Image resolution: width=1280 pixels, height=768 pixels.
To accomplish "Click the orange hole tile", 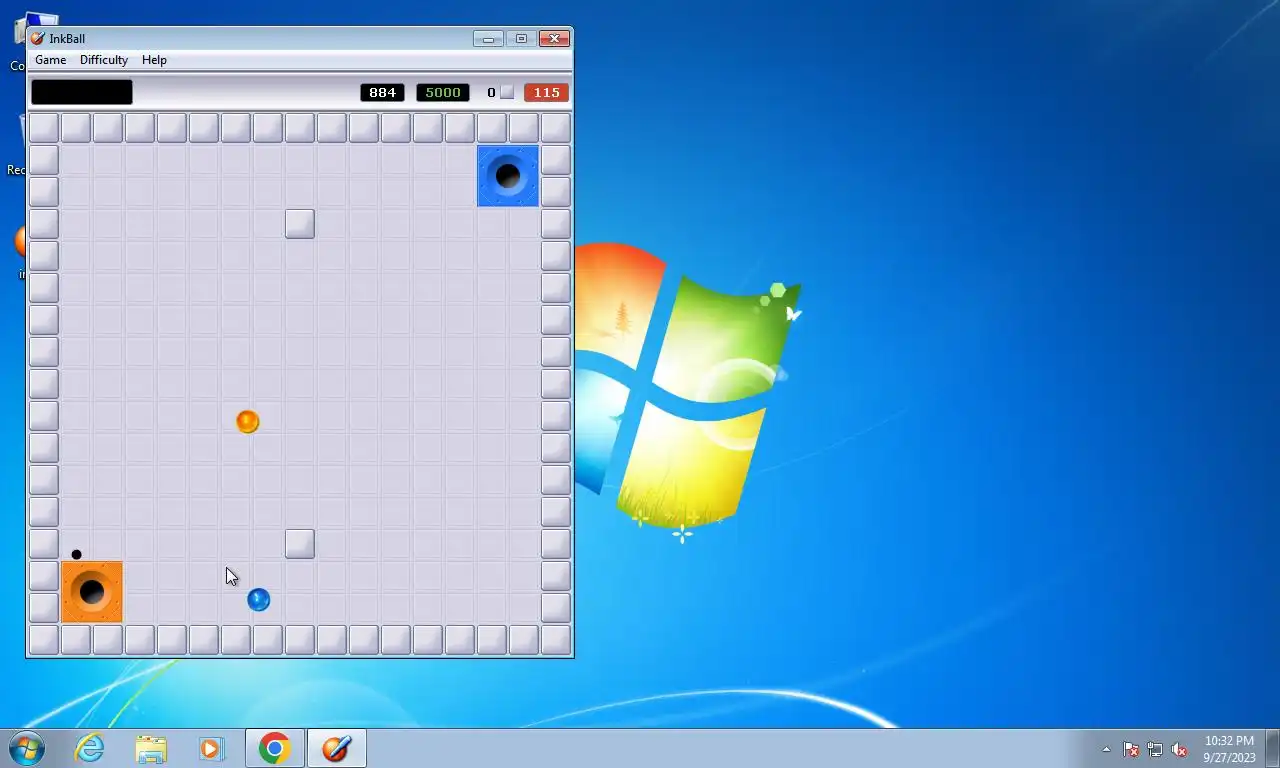I will tap(92, 592).
